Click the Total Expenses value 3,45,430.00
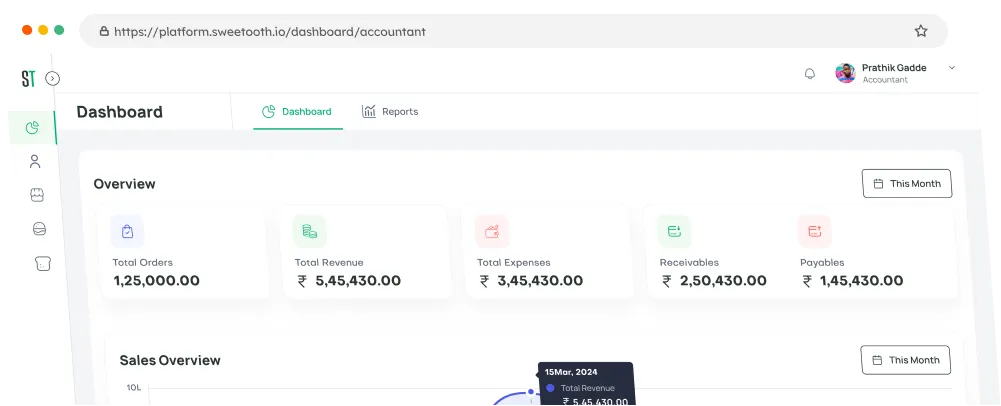Screen dimensions: 1001x406 pos(540,280)
